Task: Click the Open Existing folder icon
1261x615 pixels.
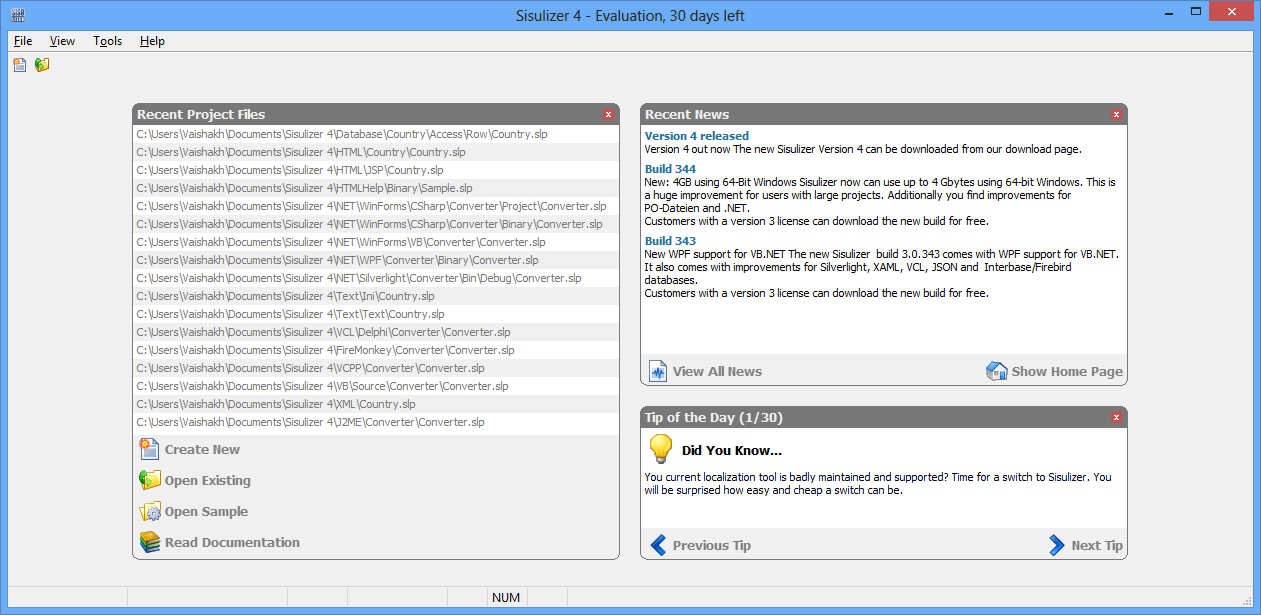Action: 149,480
